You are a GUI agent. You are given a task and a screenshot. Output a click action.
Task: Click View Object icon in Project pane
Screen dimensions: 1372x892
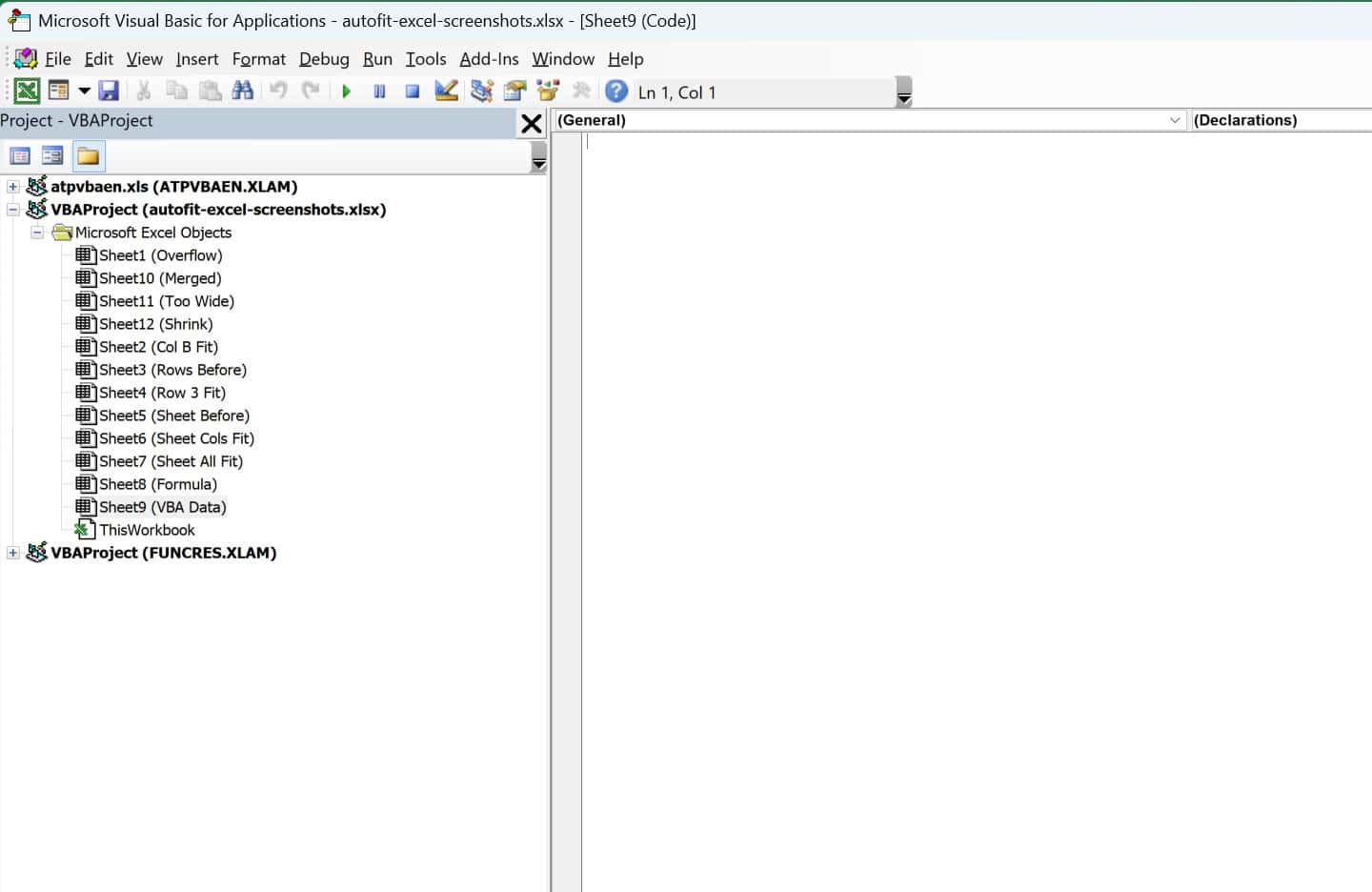(52, 156)
